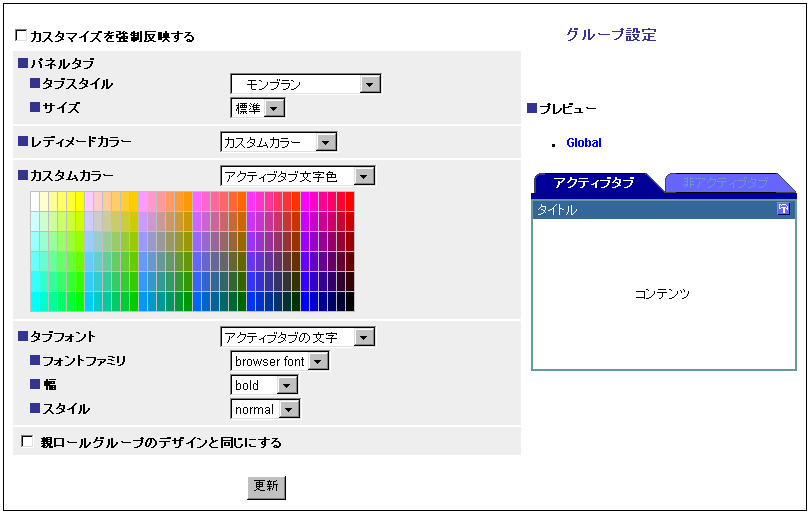This screenshot has height=516, width=811.
Task: Open the タブスタイル dropdown showing モンブラン
Action: [306, 84]
